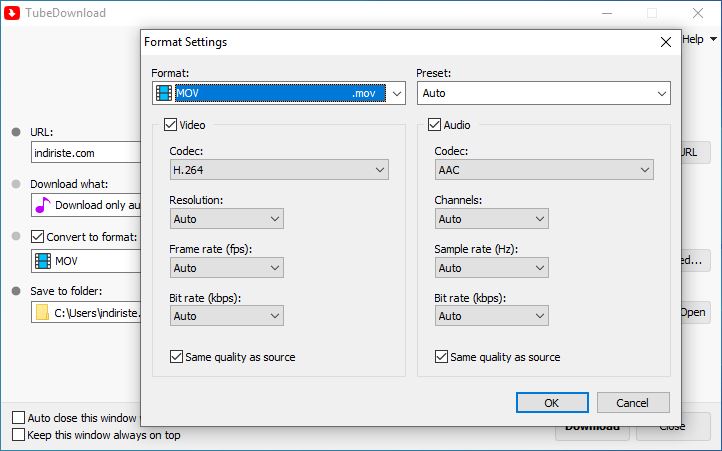Toggle video Same quality as source checkbox
This screenshot has width=722, height=451.
point(176,357)
